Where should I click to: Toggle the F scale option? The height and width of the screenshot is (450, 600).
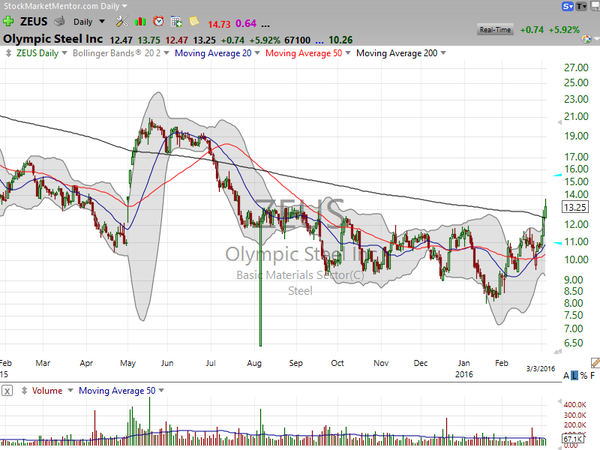point(593,376)
